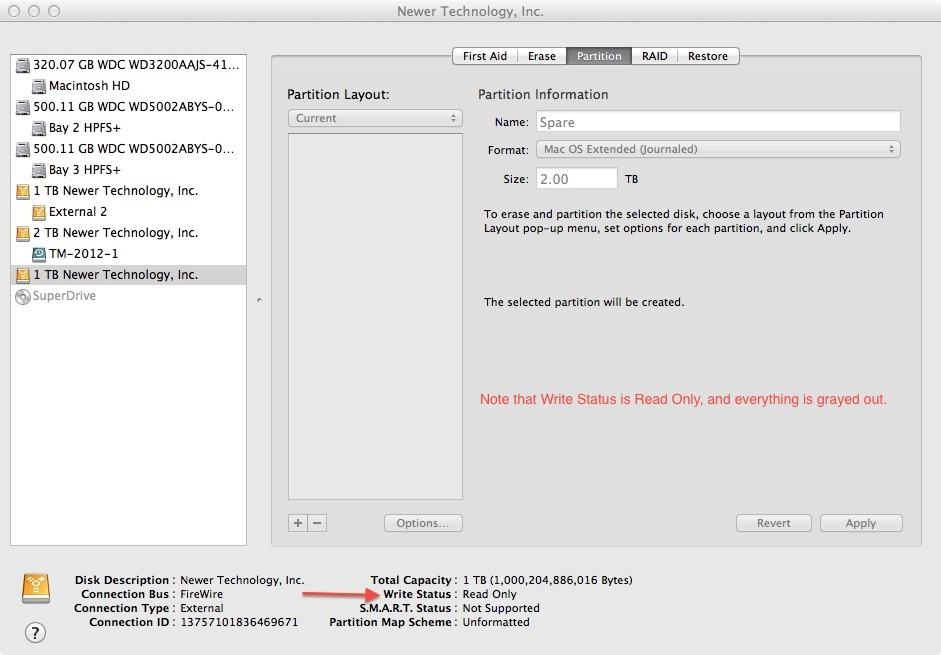
Task: Open the Format Mac OS Extended dropdown
Action: pos(718,149)
